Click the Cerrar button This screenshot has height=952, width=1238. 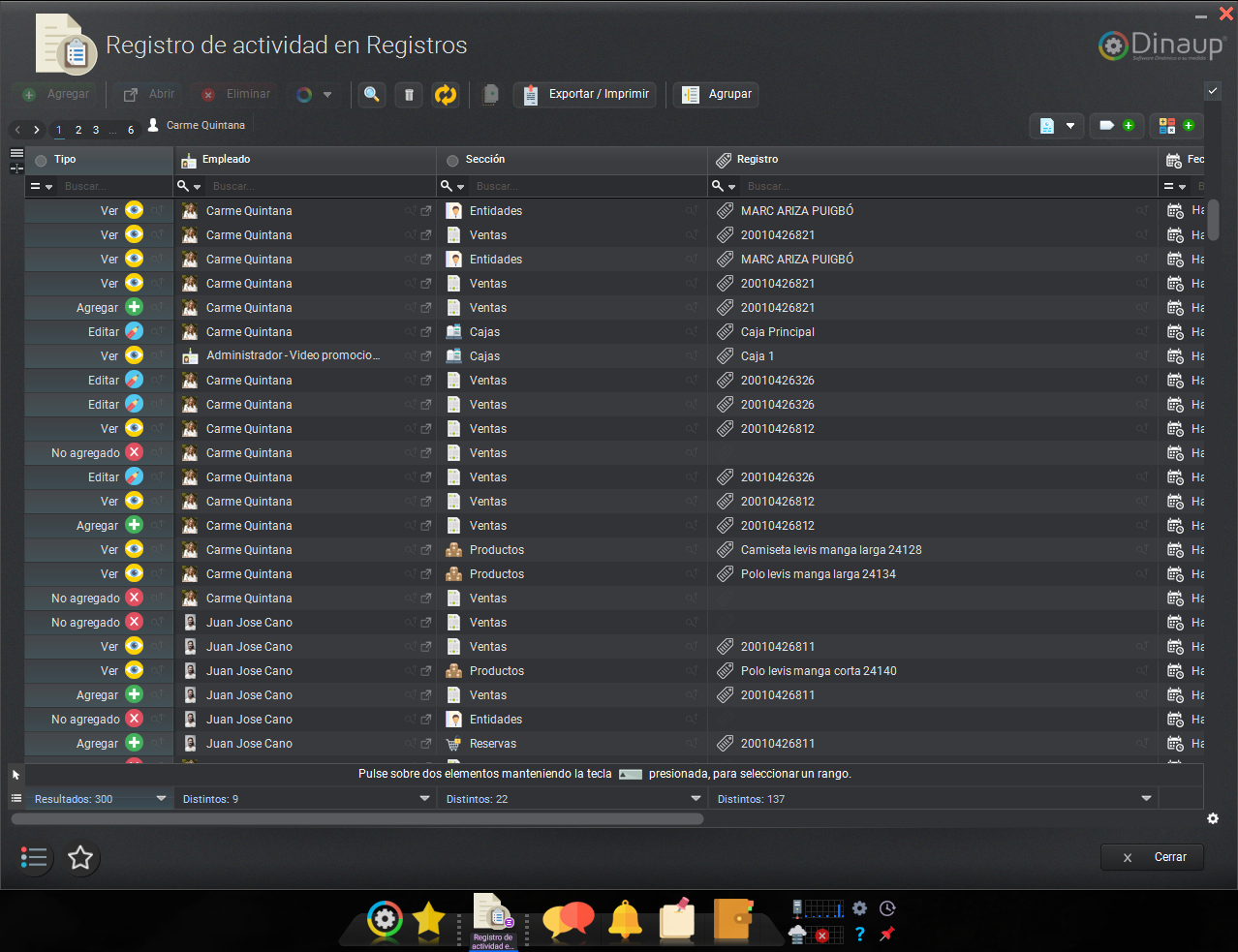click(x=1152, y=857)
